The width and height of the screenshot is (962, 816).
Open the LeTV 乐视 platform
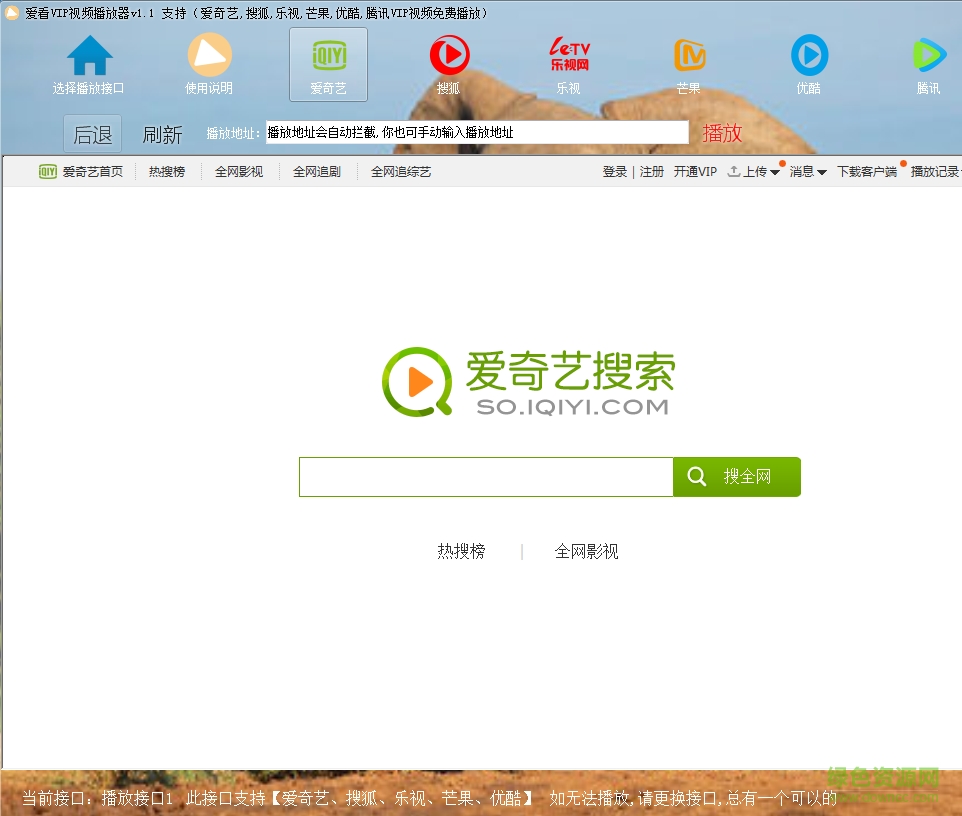[x=568, y=63]
